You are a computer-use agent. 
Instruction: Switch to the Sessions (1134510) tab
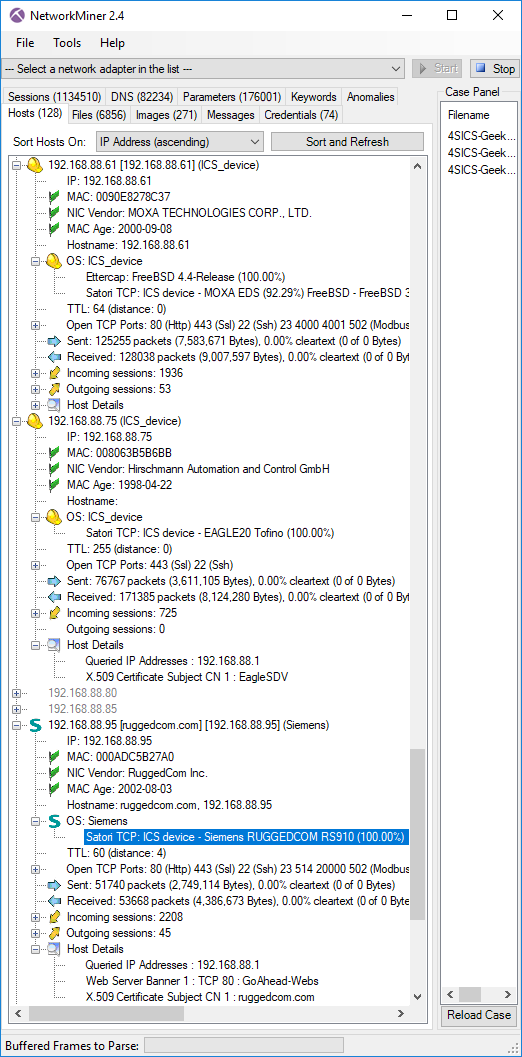point(54,96)
